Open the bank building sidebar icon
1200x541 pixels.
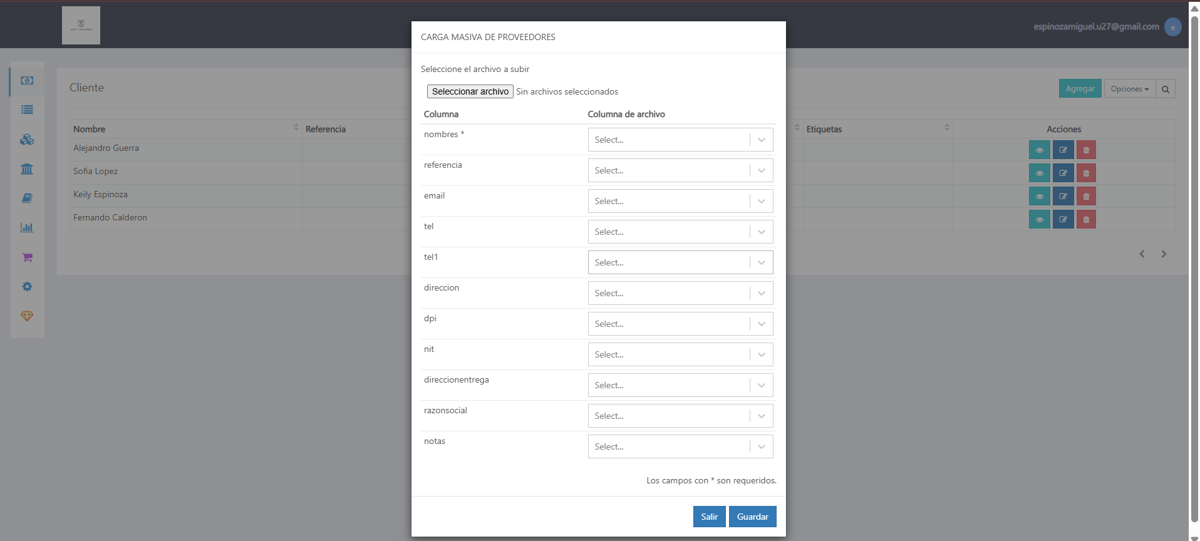[27, 169]
